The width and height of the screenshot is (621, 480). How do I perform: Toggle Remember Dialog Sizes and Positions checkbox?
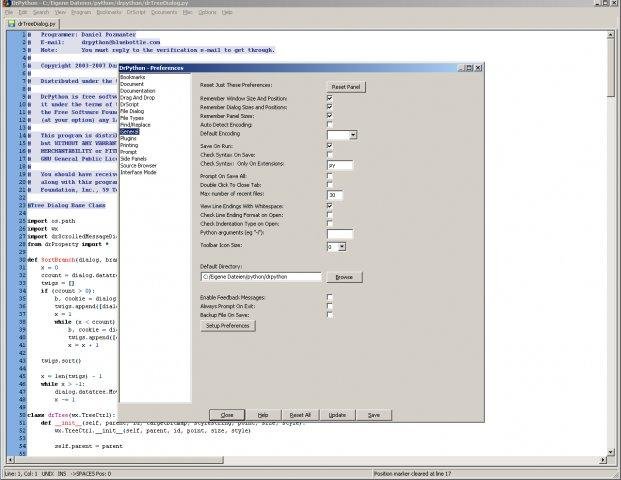[330, 107]
